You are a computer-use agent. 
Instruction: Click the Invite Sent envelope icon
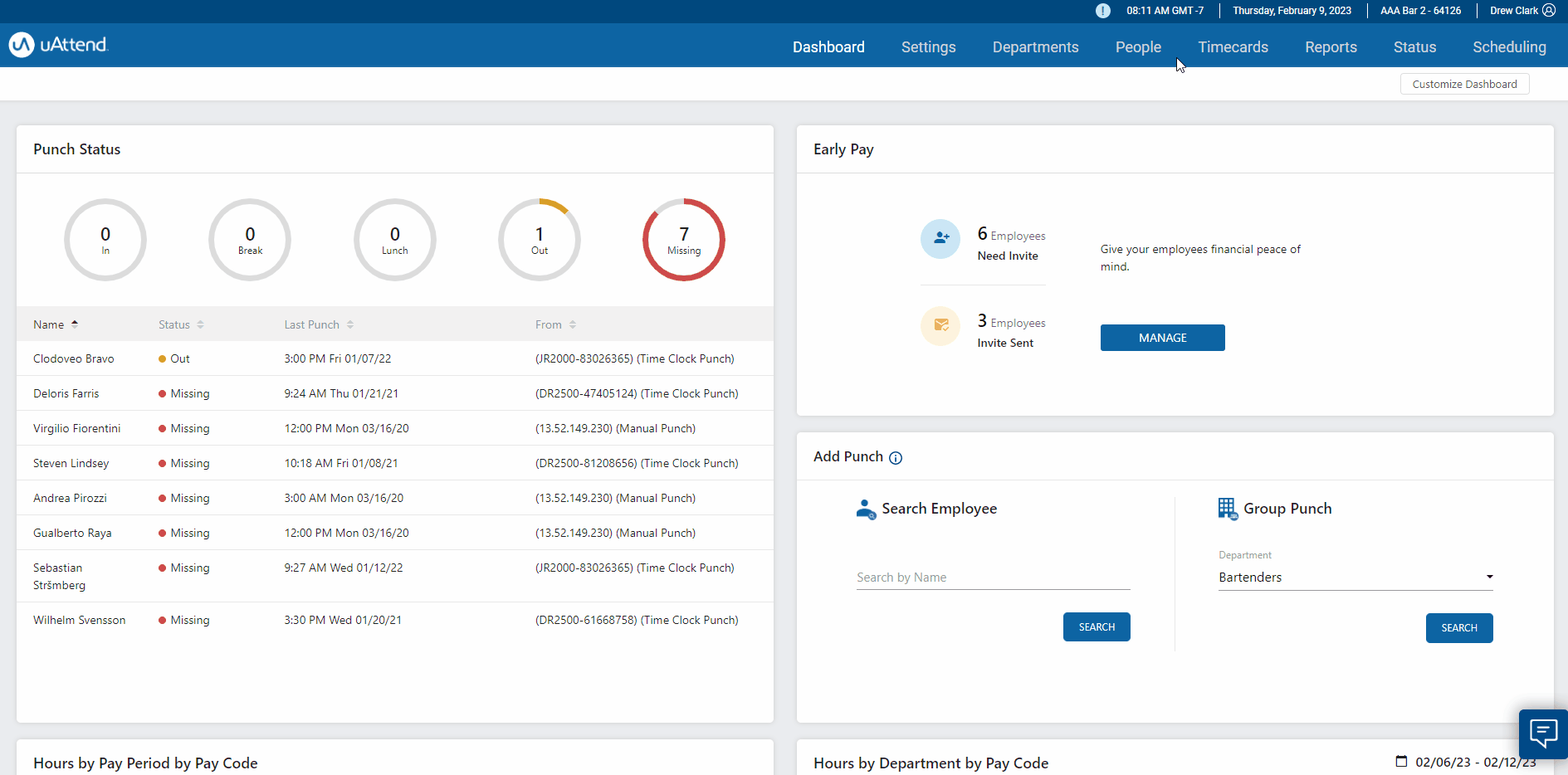coord(940,326)
